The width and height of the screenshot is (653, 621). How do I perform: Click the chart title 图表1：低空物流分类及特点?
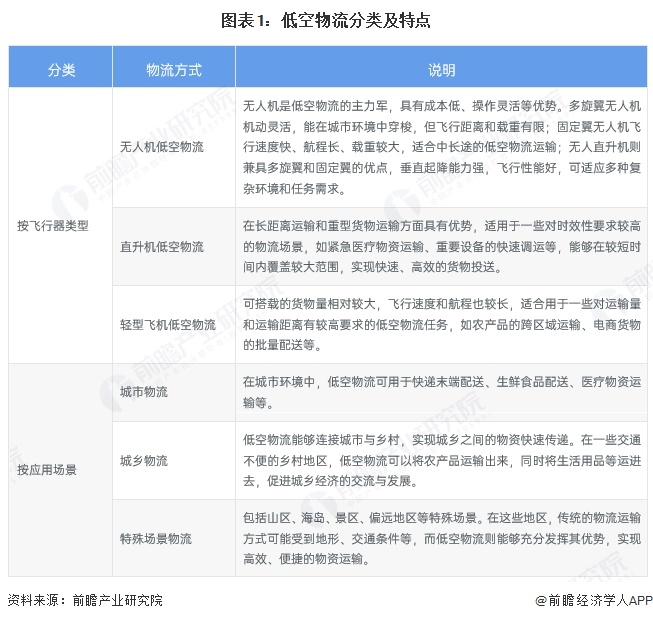[326, 20]
